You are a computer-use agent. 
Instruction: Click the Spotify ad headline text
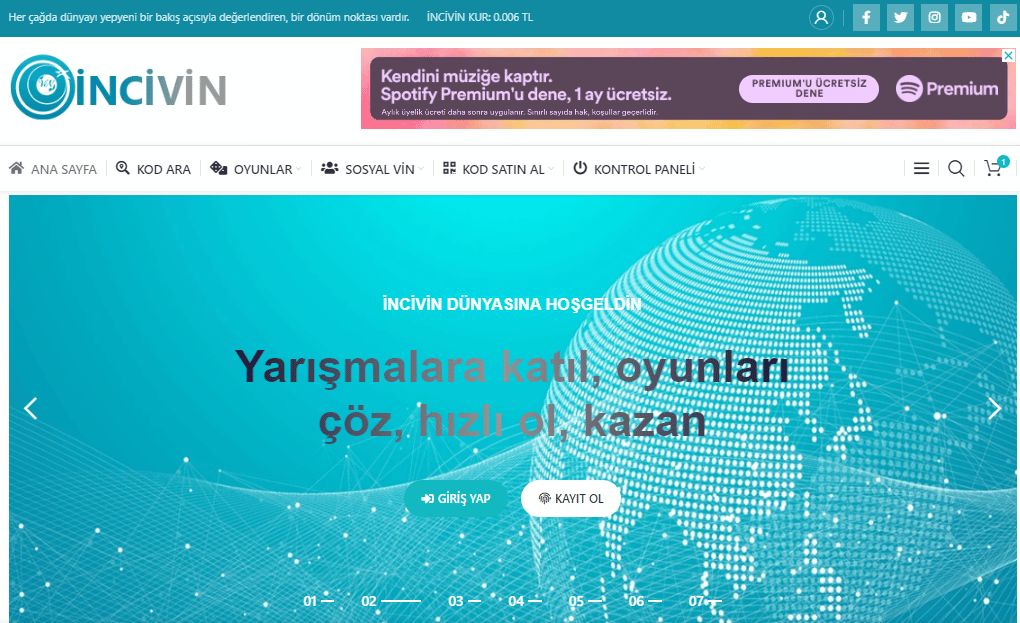coord(526,85)
